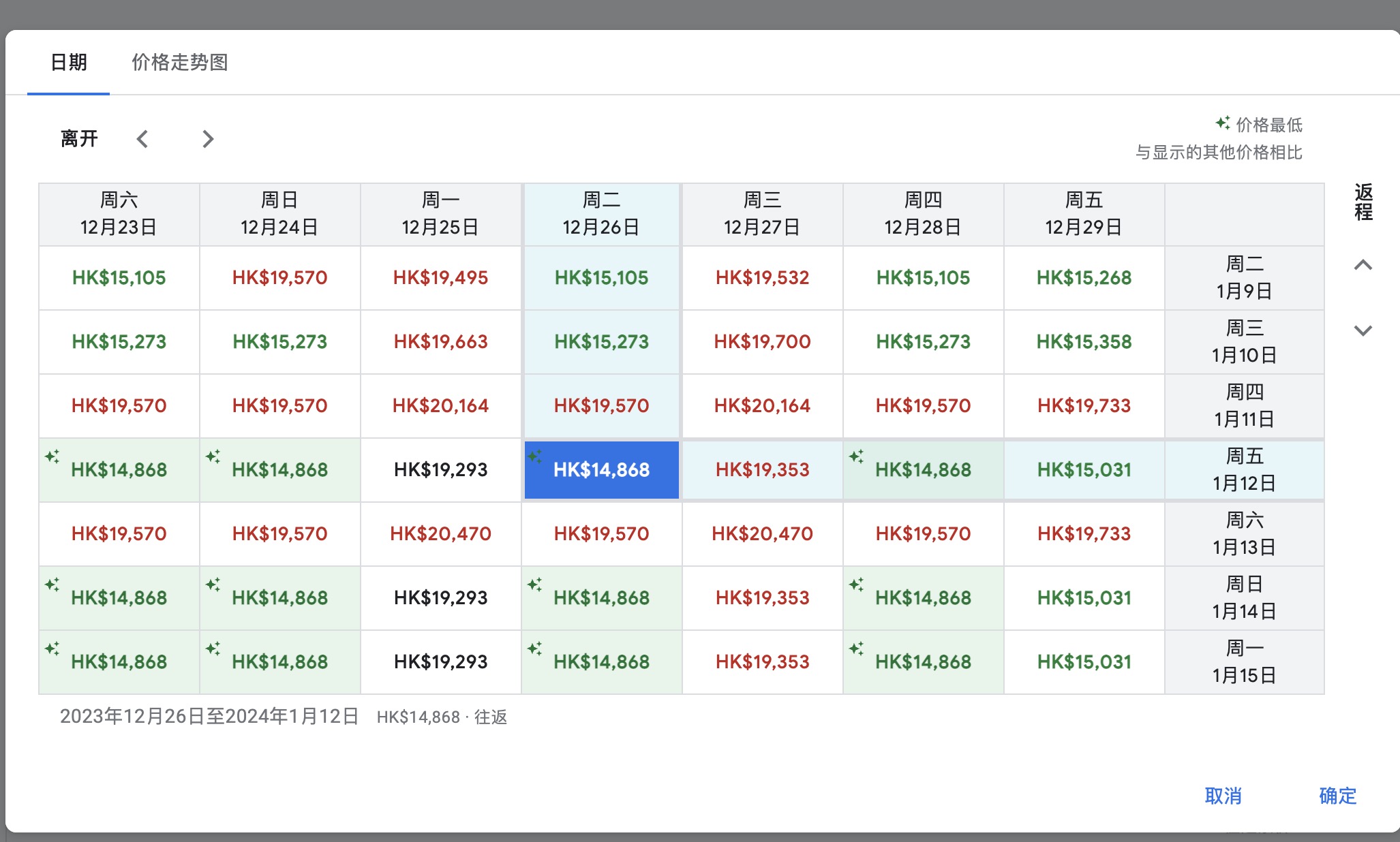The height and width of the screenshot is (842, 1400).
Task: Select 12月23日 departure, 1月9日 return price HK$15,105
Action: tap(119, 278)
